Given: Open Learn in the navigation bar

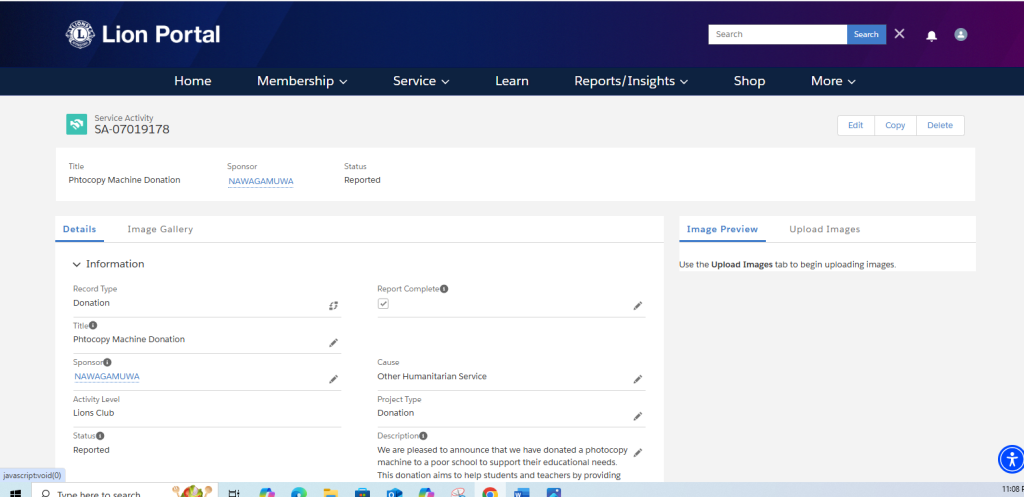Looking at the screenshot, I should click(511, 81).
